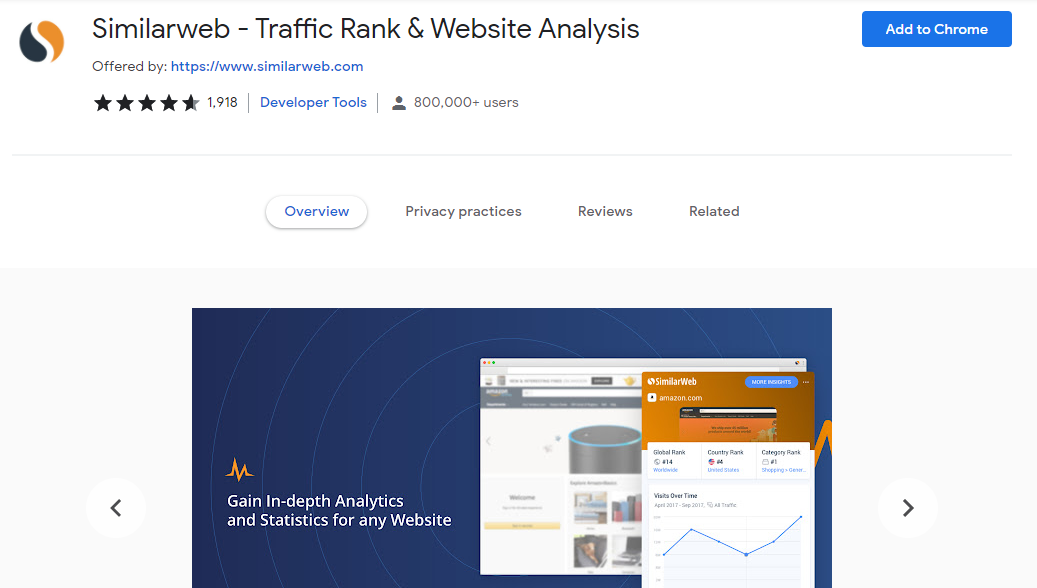
Task: Open the ellipsis menu beside More Insights
Action: pos(806,382)
